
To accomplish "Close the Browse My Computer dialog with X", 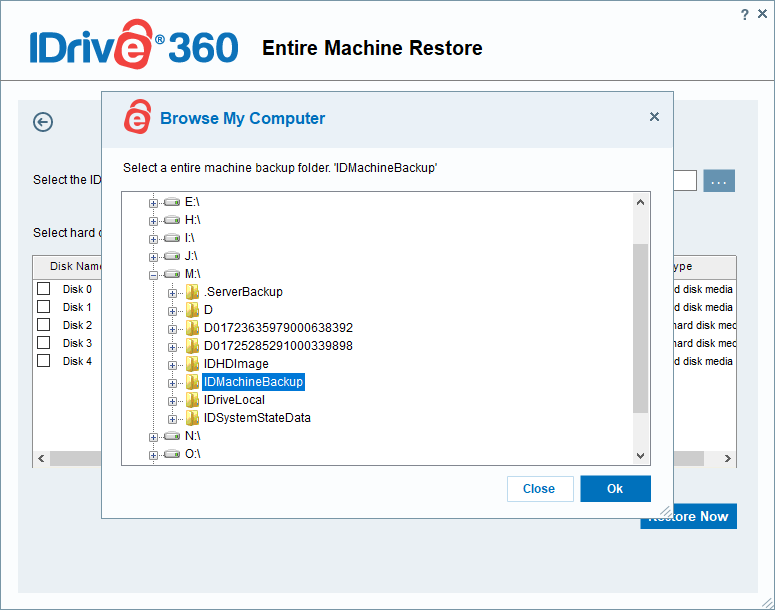I will 654,117.
